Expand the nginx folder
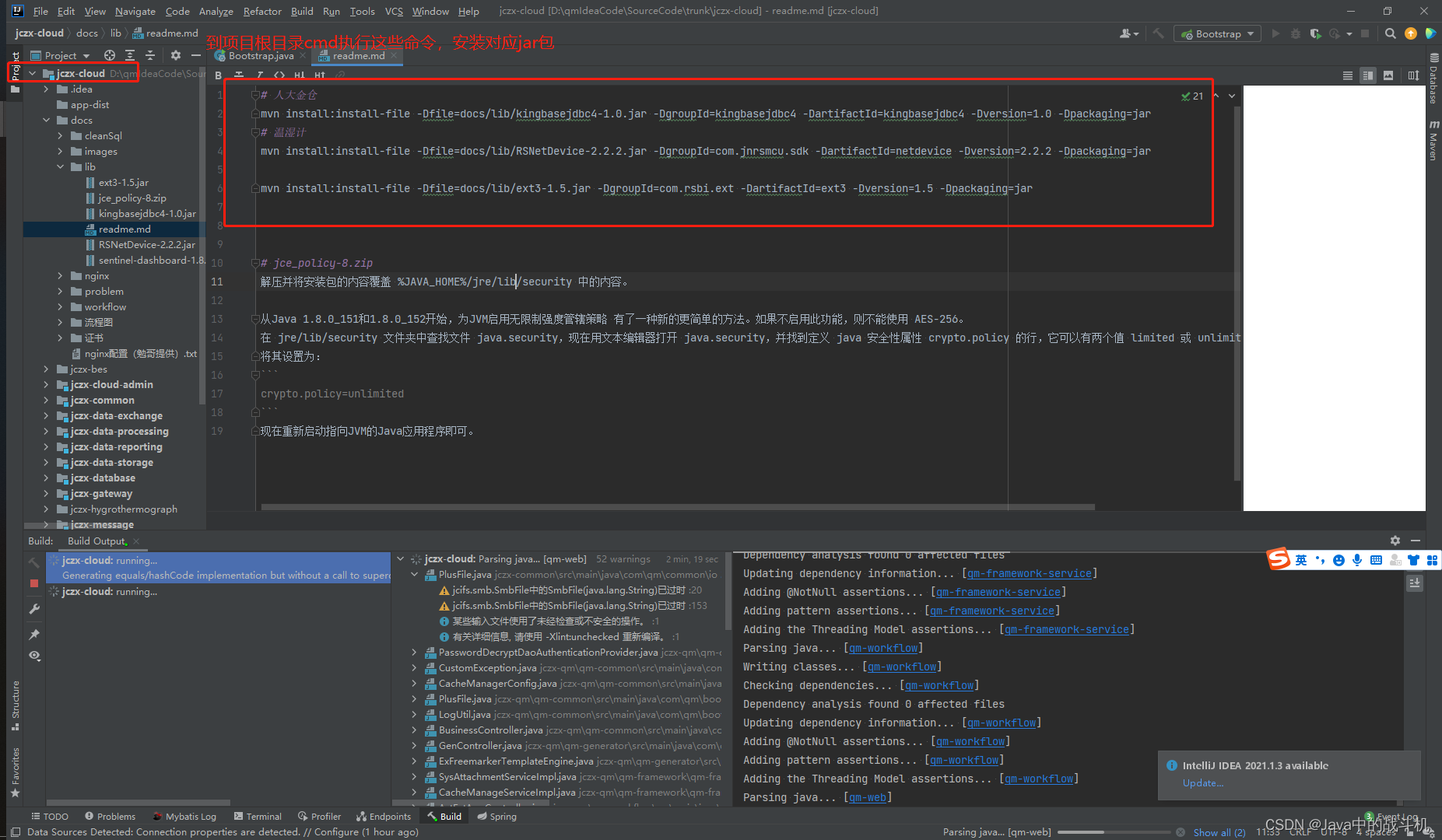The width and height of the screenshot is (1442, 840). [x=61, y=275]
